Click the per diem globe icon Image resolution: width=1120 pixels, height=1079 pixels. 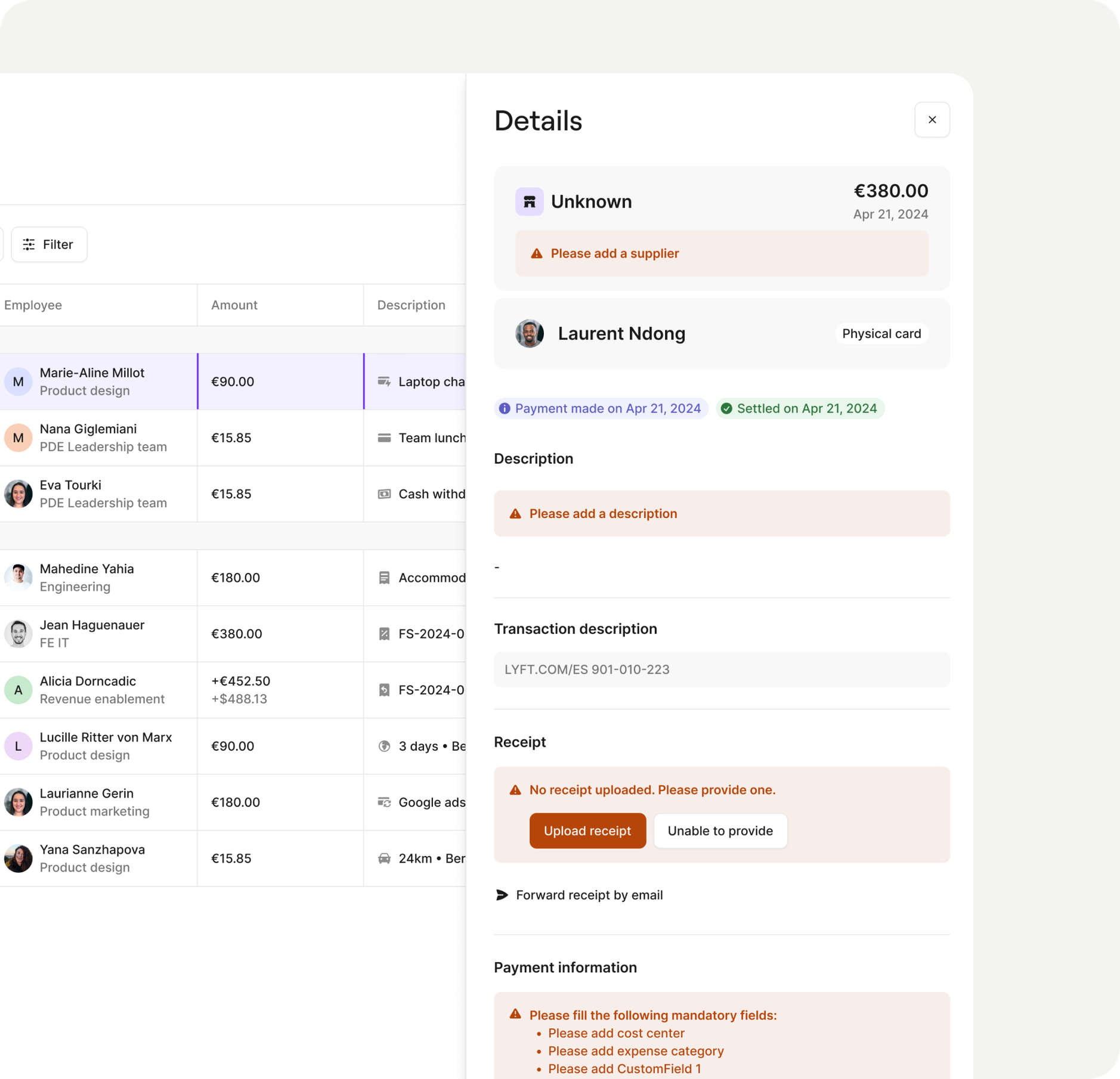coord(384,746)
